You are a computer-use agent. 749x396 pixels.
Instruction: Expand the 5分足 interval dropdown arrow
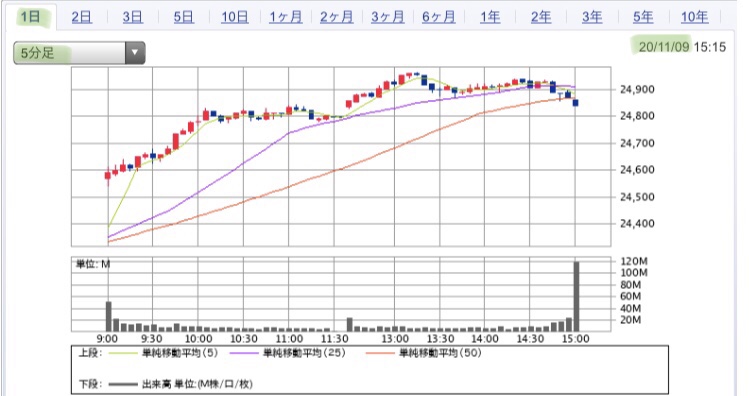point(135,53)
